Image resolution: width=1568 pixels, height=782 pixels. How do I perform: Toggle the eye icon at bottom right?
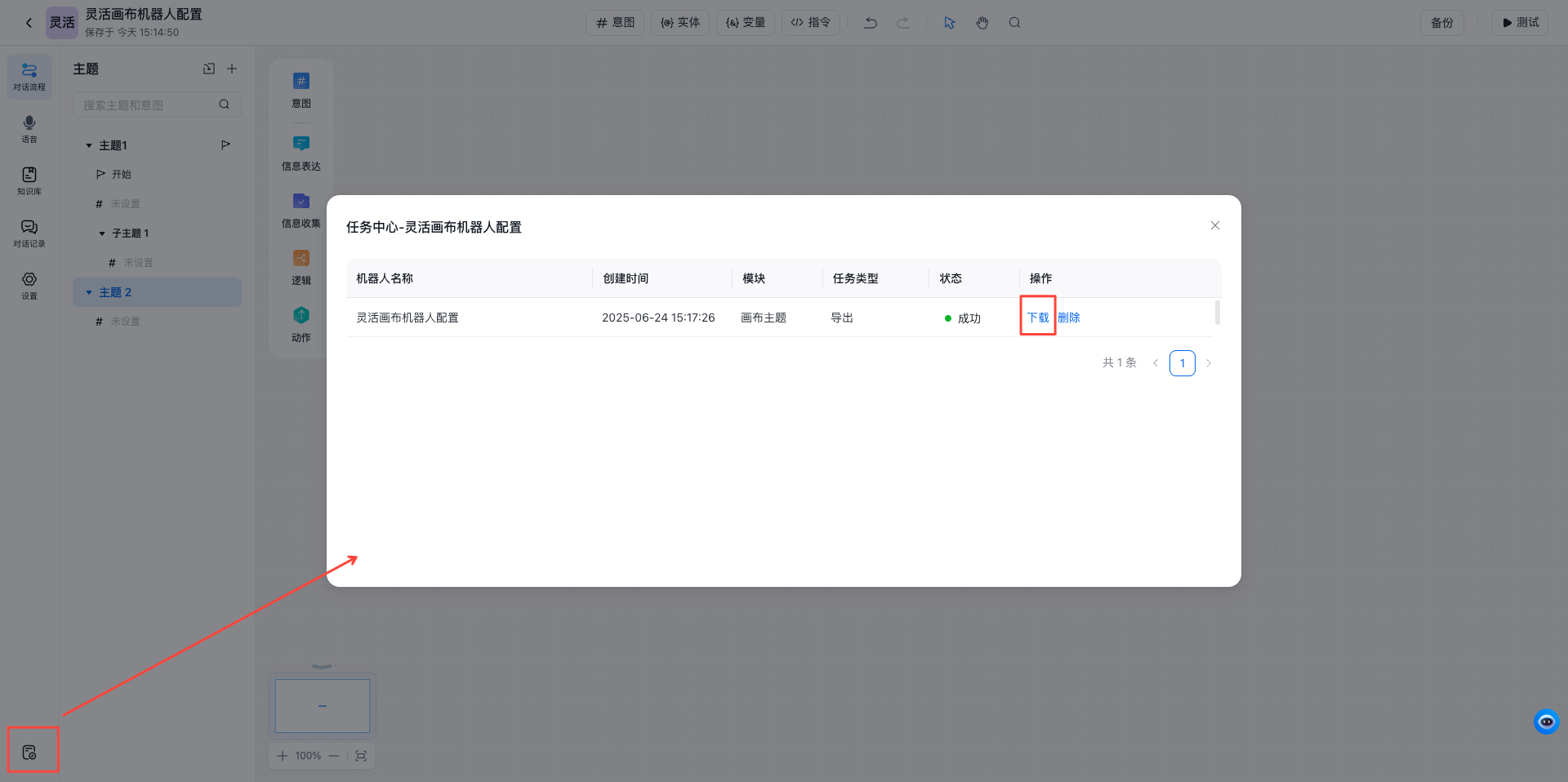click(1546, 722)
